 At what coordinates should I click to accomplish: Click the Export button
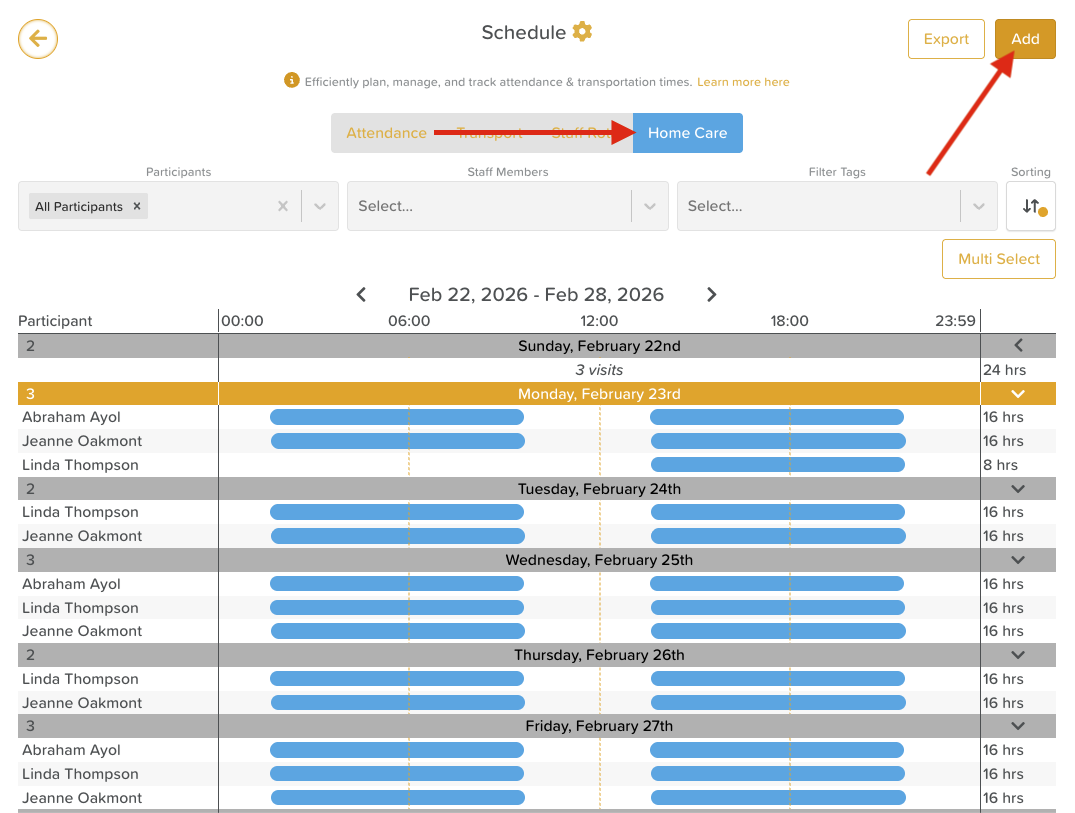tap(946, 39)
